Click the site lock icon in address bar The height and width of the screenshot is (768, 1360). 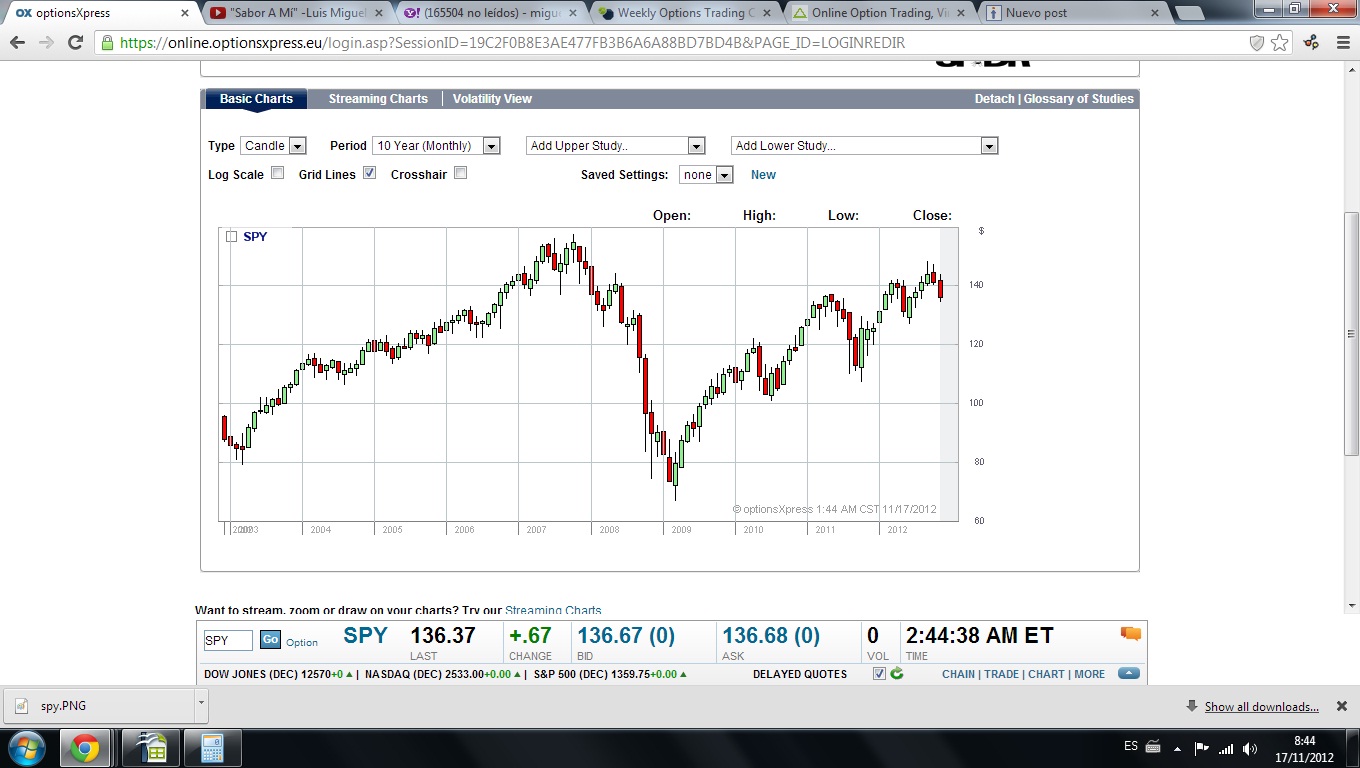(x=108, y=43)
